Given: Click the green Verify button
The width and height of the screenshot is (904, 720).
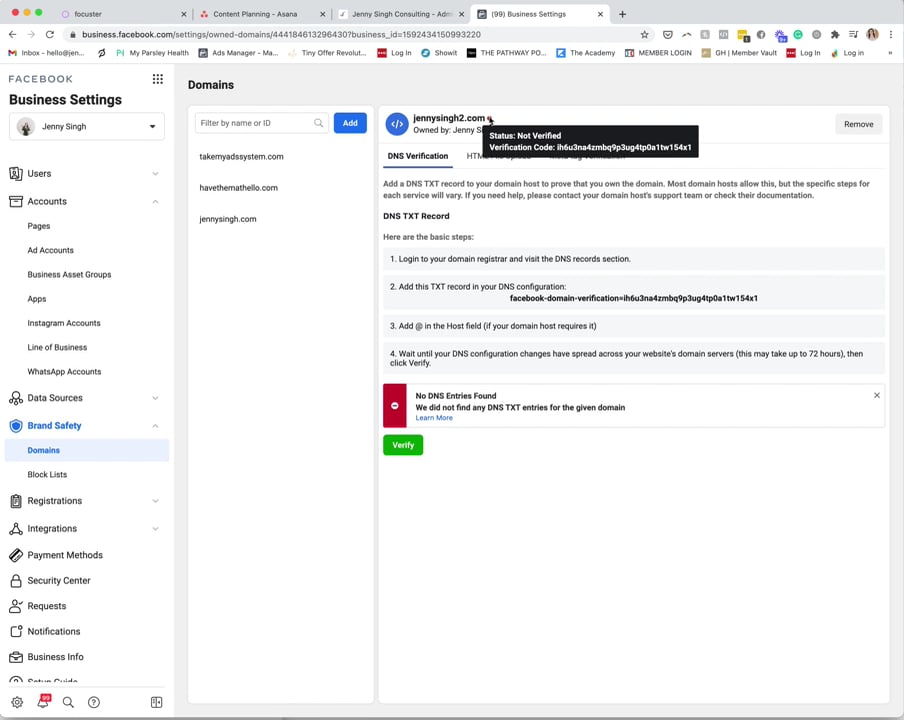Looking at the screenshot, I should tap(403, 445).
